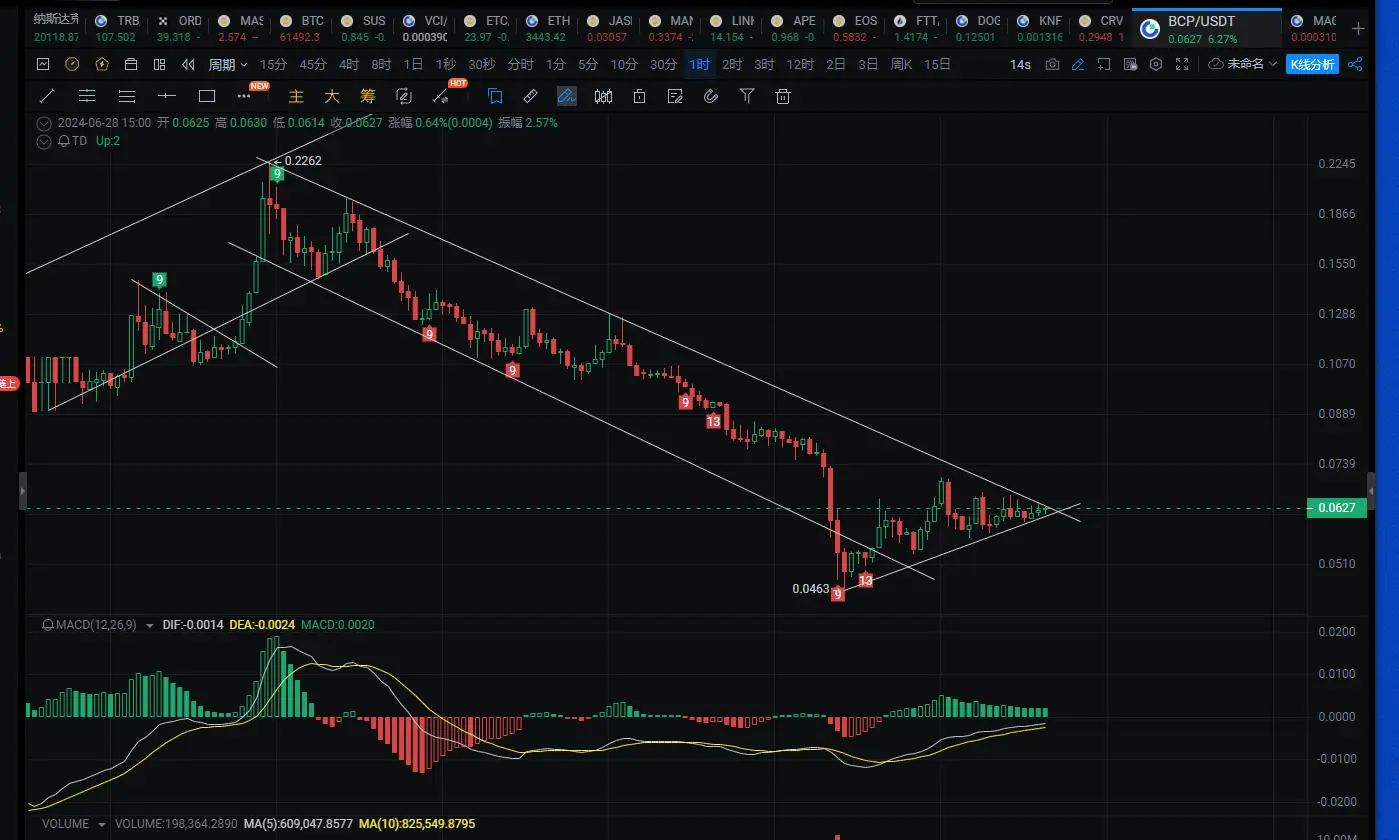The height and width of the screenshot is (840, 1399).
Task: Delete drawings with the trash icon
Action: click(x=783, y=96)
